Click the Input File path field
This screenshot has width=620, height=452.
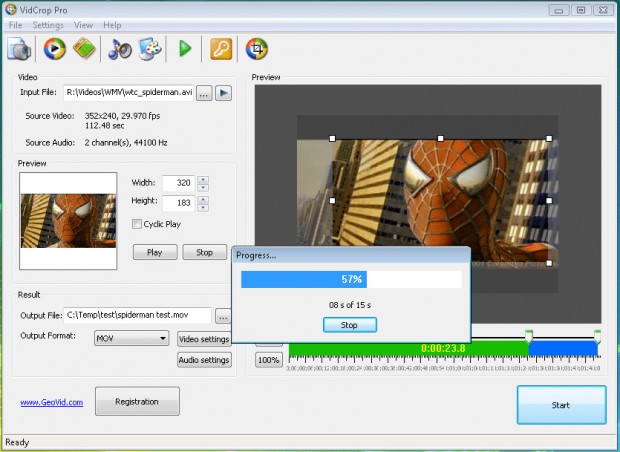pos(129,93)
